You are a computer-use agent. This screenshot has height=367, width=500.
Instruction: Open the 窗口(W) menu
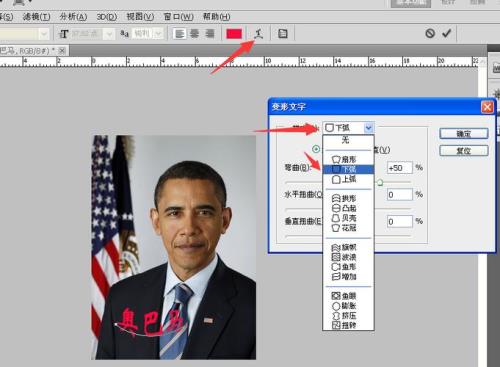point(178,17)
